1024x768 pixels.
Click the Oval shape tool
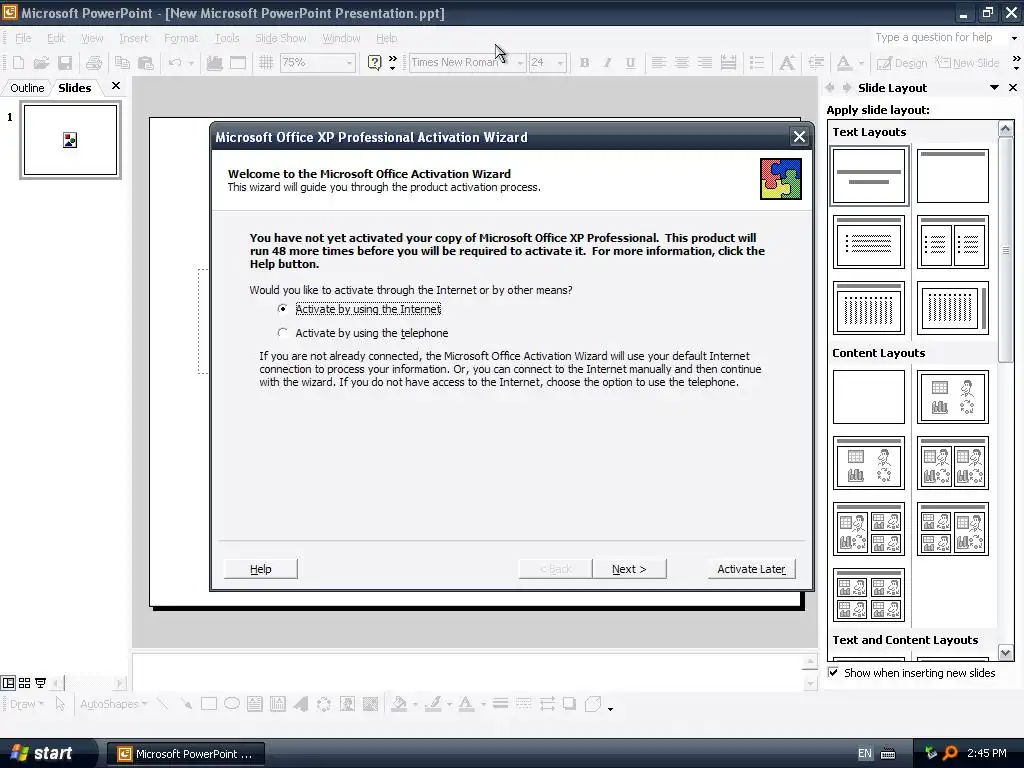(x=232, y=704)
